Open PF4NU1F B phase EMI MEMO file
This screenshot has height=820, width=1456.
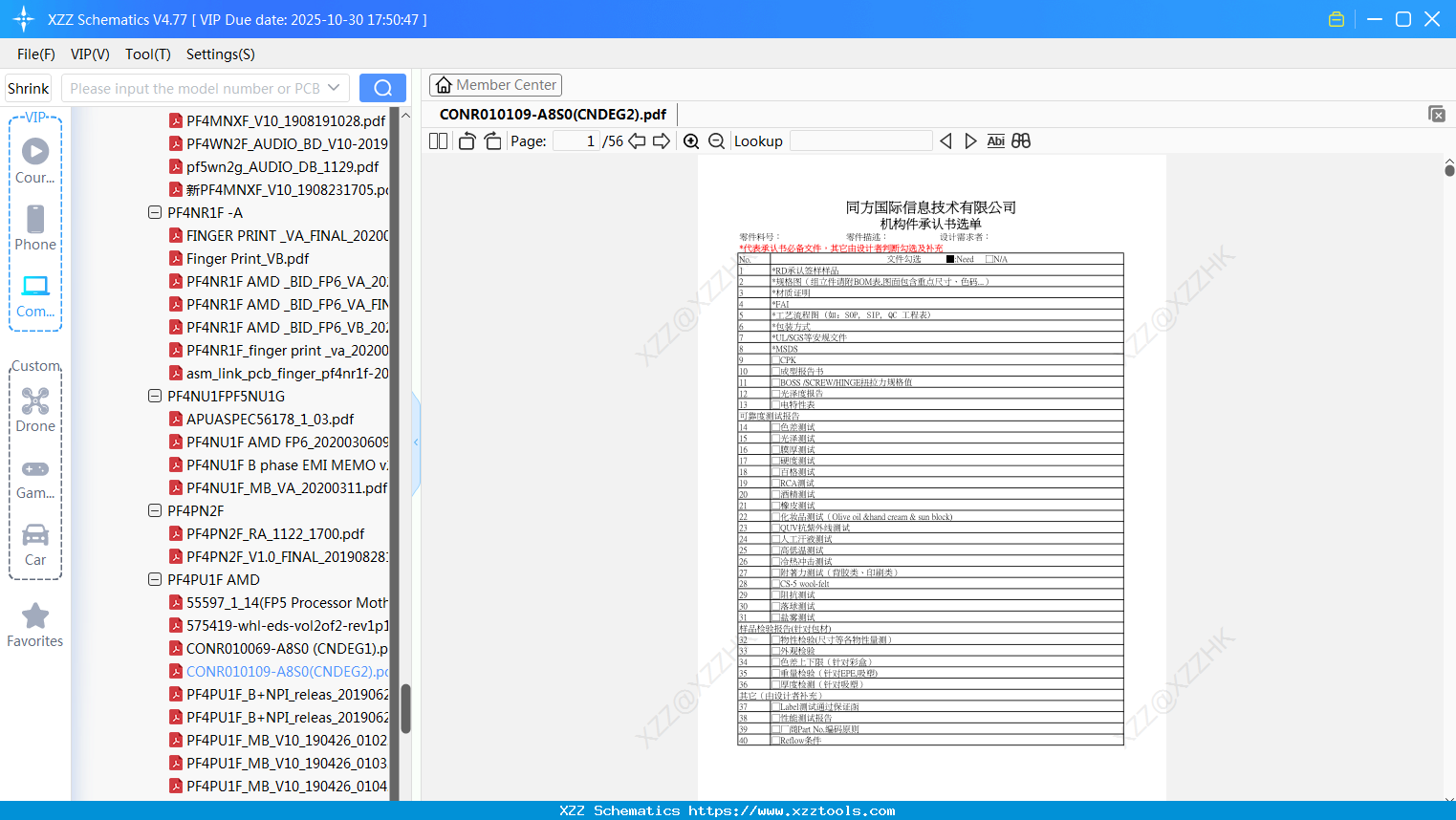[x=287, y=464]
